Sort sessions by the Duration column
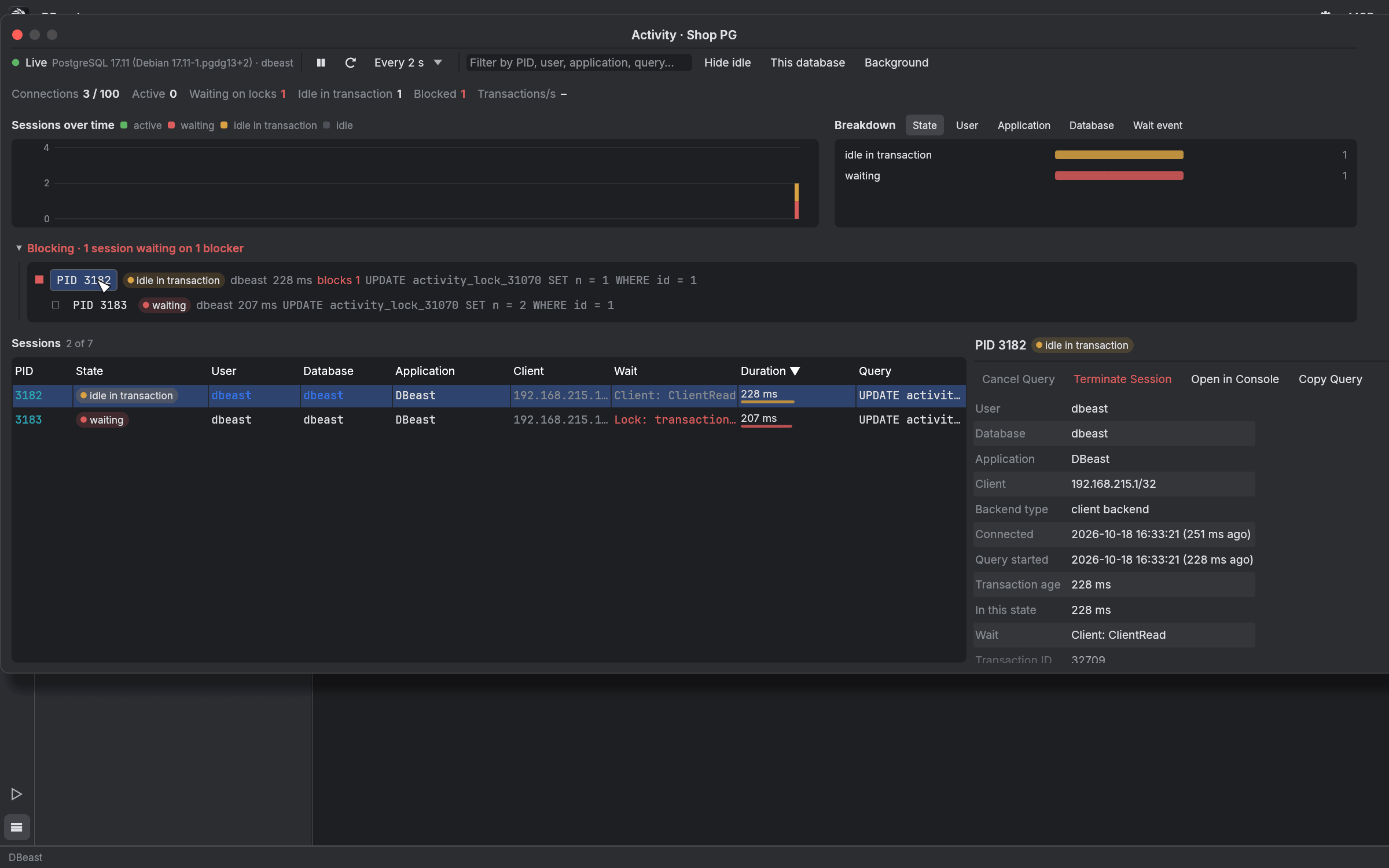Screen dimensions: 1389x868 [770, 371]
